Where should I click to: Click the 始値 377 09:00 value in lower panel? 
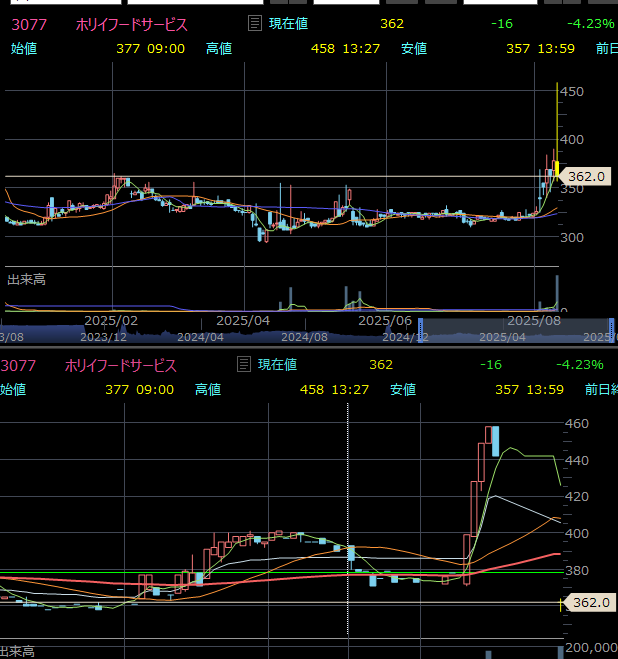140,389
